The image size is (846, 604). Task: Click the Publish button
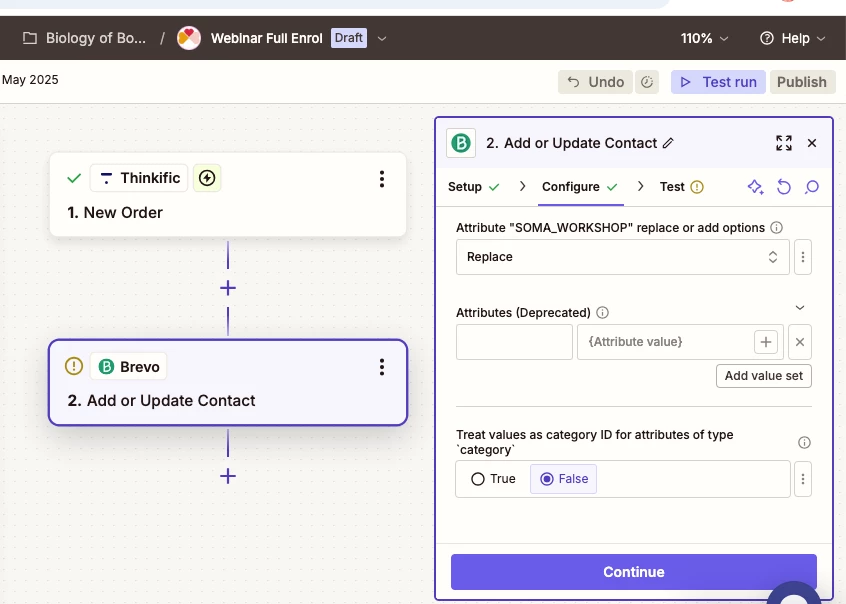click(x=802, y=82)
